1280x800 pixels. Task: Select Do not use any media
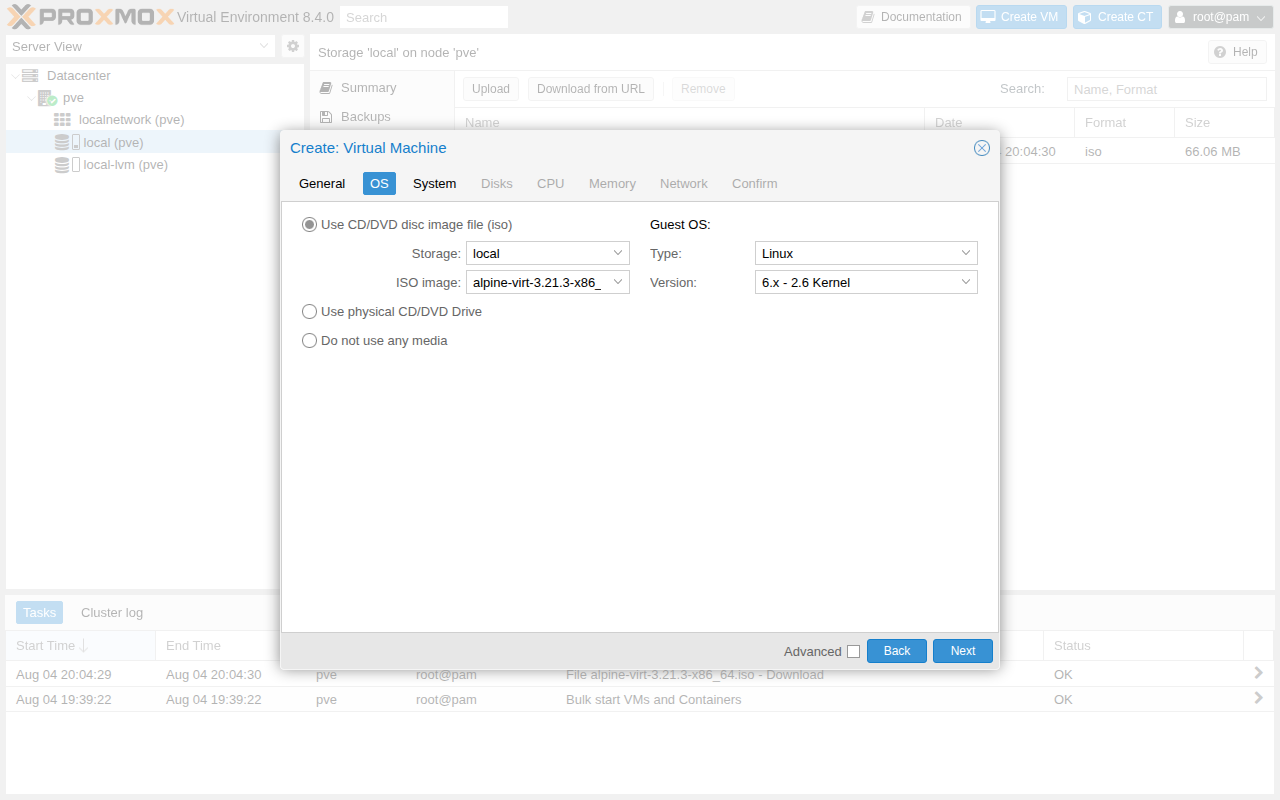click(310, 341)
